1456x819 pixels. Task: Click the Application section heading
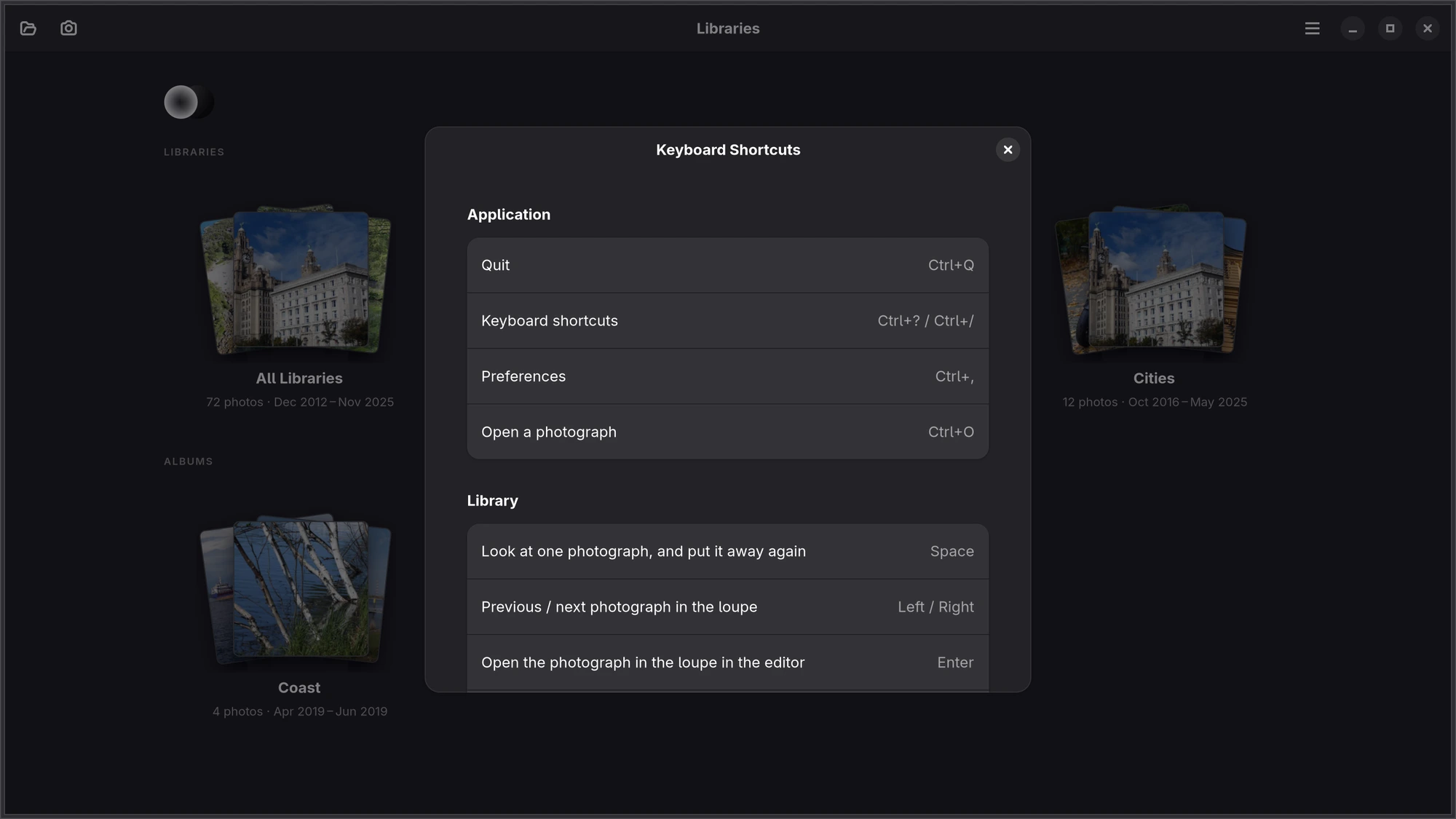click(x=509, y=215)
